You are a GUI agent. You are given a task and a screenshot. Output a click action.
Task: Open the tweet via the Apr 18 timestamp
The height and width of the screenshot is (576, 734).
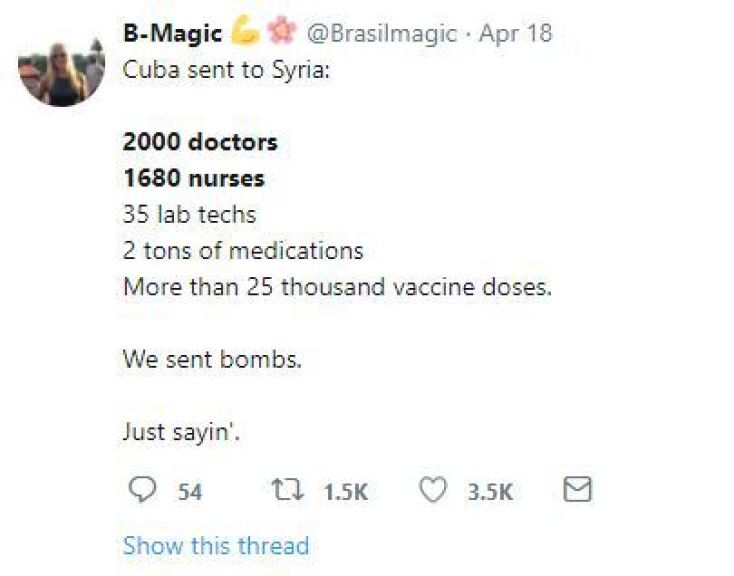(515, 33)
